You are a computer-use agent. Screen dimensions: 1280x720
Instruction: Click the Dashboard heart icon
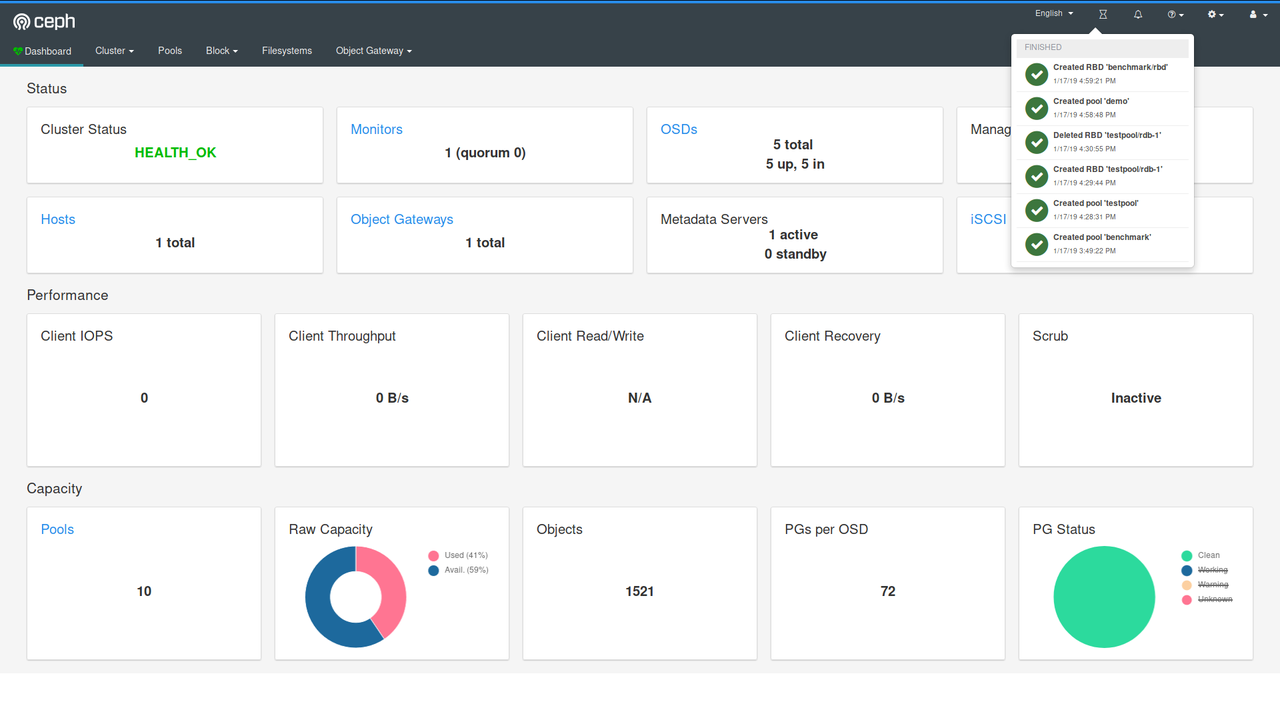[18, 51]
